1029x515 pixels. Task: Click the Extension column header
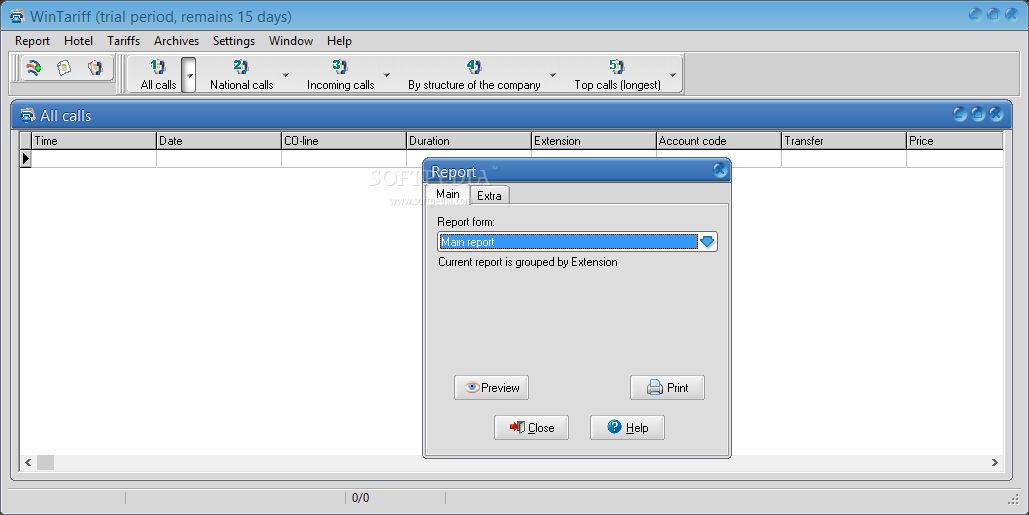point(594,140)
